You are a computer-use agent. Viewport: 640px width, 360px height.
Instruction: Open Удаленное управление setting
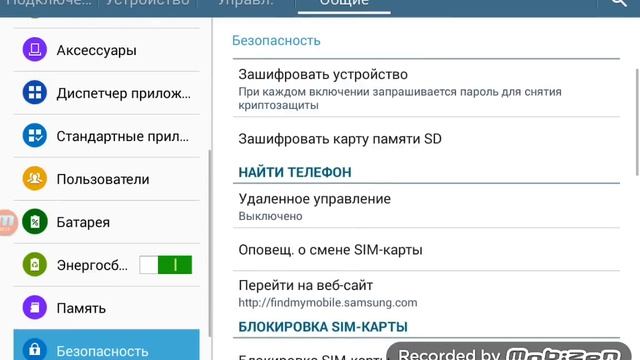pos(426,206)
